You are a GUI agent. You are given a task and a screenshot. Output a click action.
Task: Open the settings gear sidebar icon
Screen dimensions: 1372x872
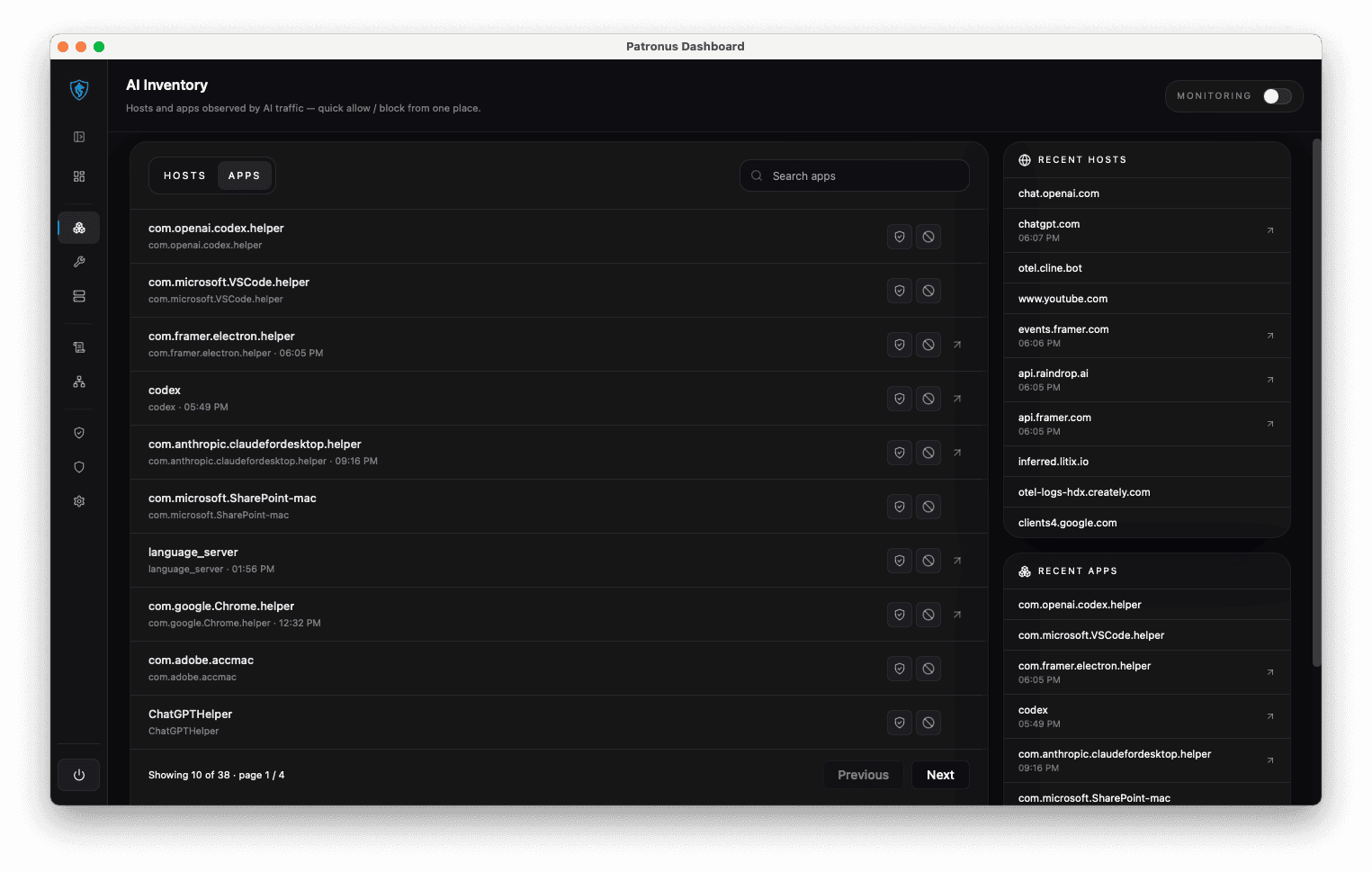[79, 501]
